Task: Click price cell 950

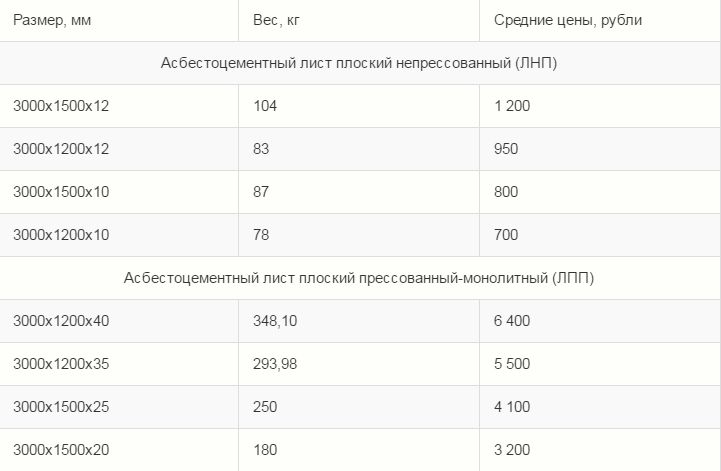Action: tap(506, 149)
